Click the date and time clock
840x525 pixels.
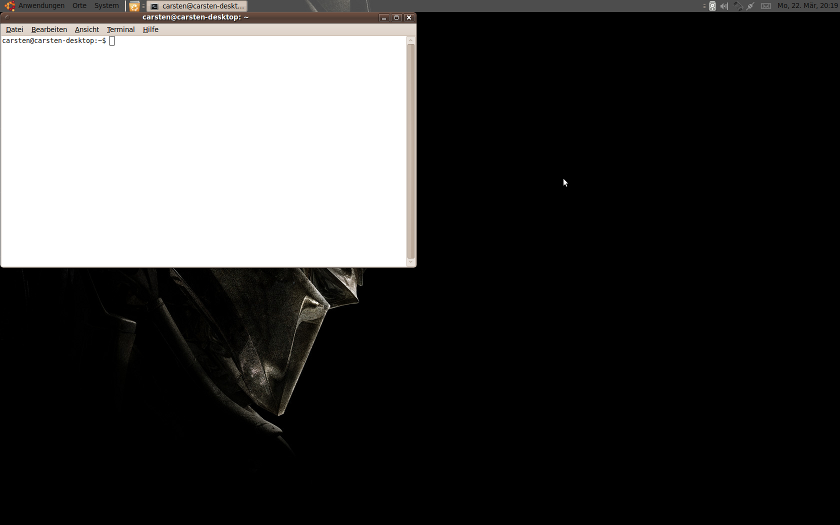point(807,6)
